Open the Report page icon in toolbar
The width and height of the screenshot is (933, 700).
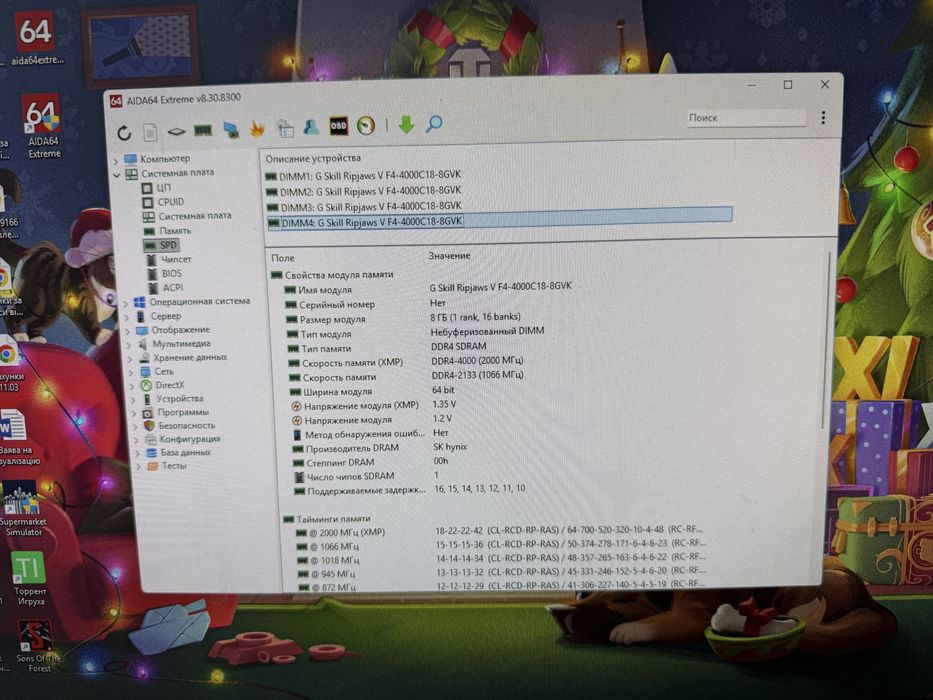point(150,132)
